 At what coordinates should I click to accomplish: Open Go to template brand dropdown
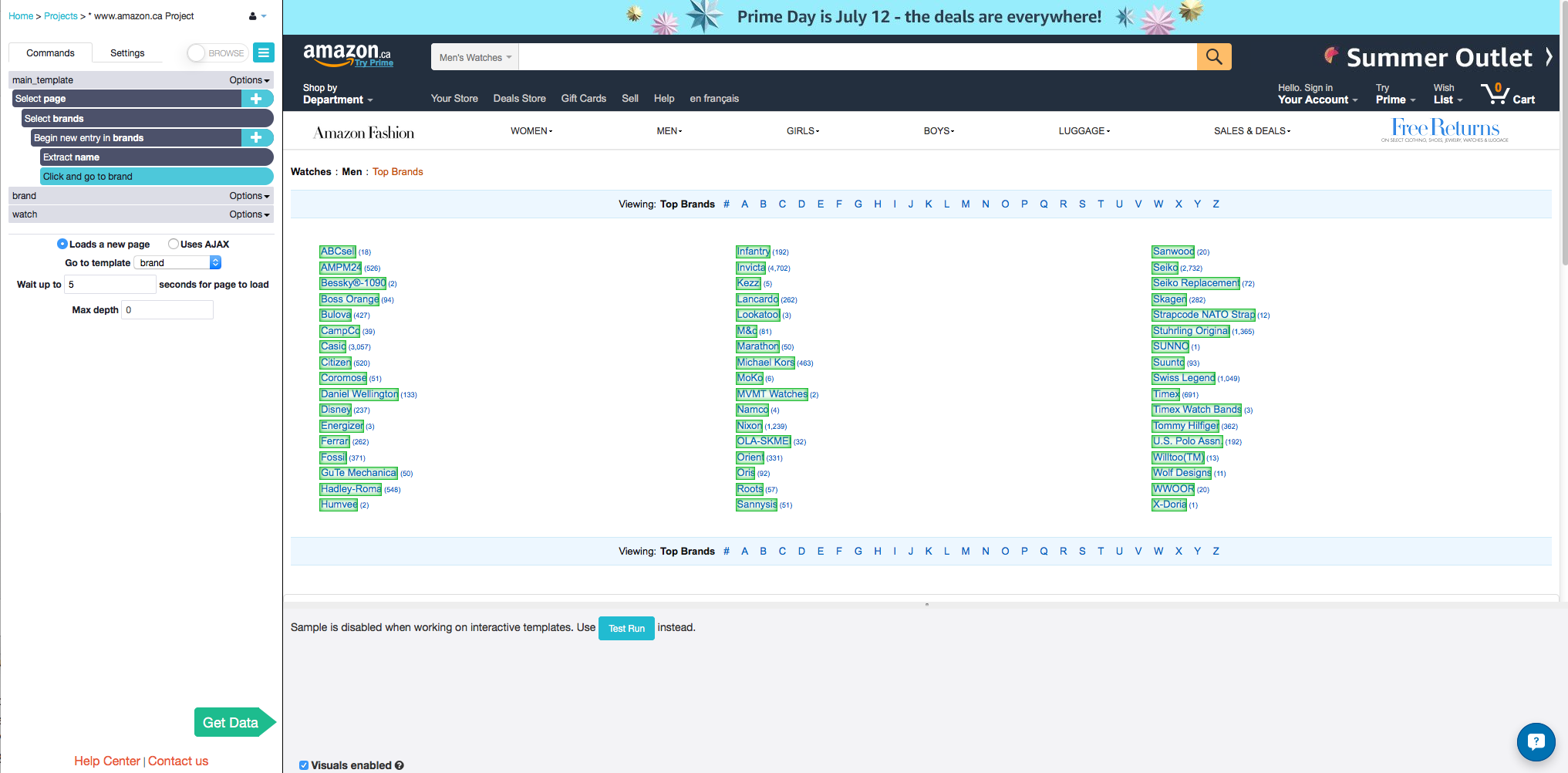tap(178, 263)
